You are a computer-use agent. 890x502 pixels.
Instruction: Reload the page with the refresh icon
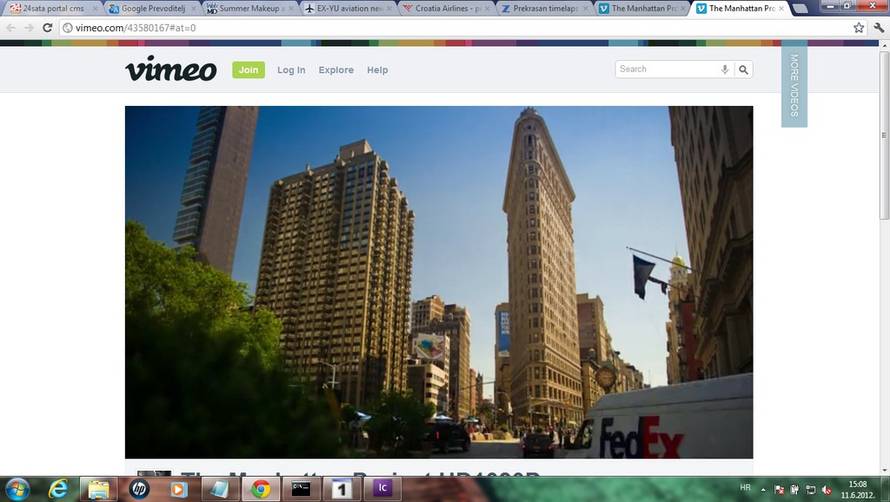coord(48,27)
